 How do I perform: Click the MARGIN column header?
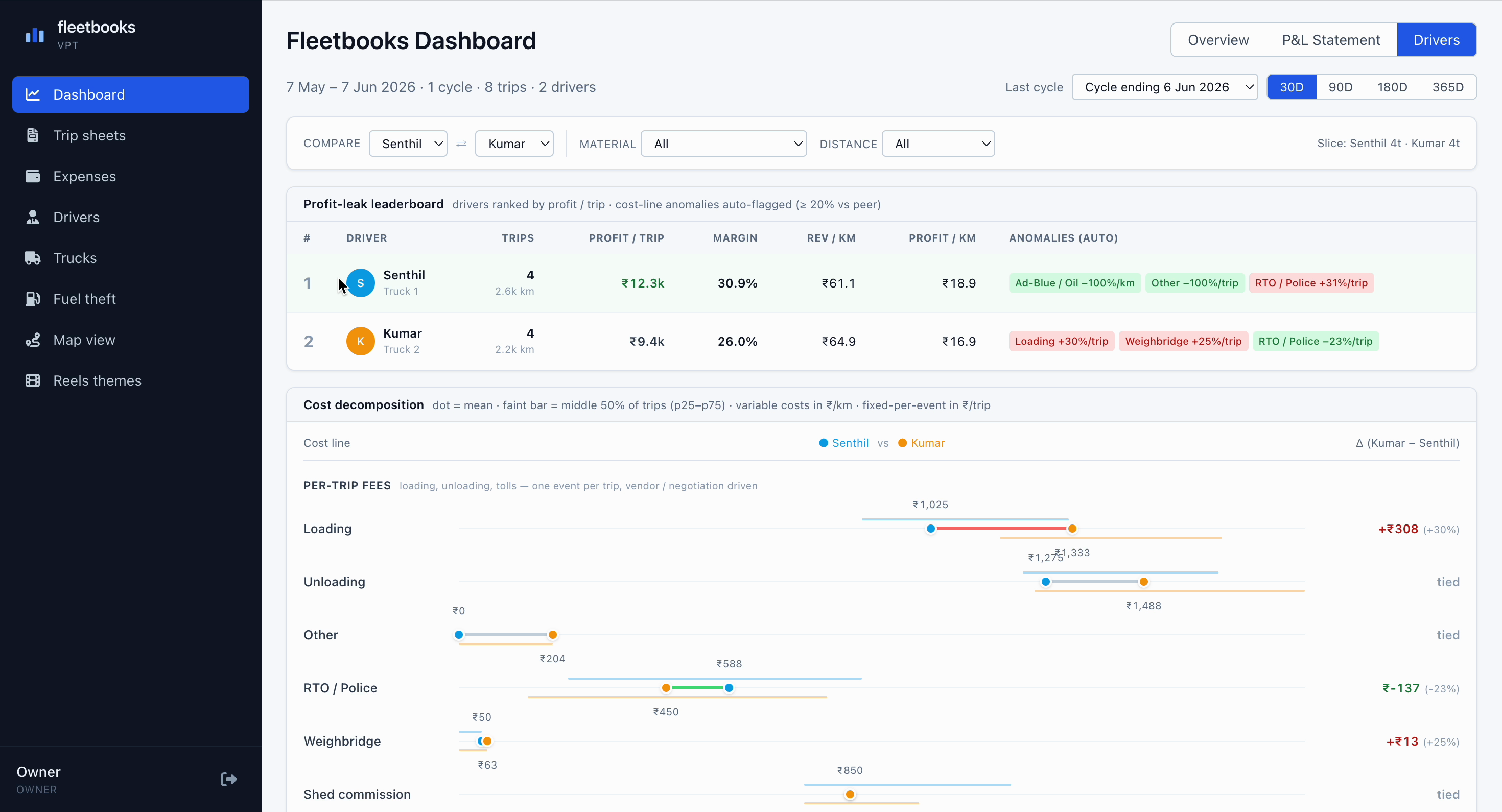pos(735,238)
